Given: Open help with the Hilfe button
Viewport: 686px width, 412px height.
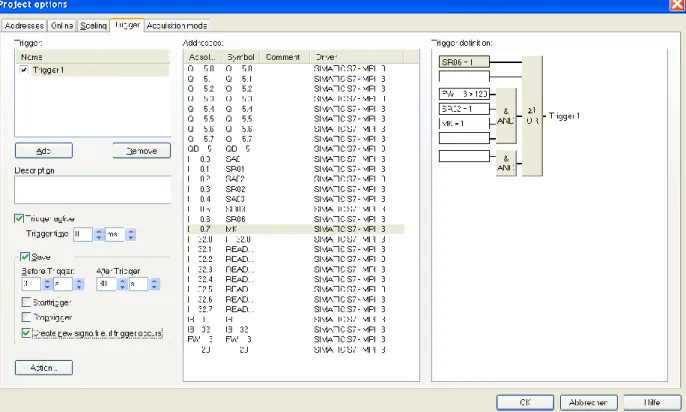Looking at the screenshot, I should click(x=652, y=402).
